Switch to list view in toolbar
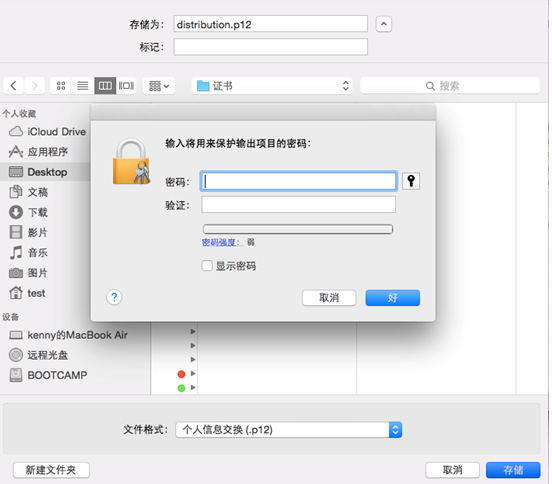552x484 pixels. coord(83,86)
